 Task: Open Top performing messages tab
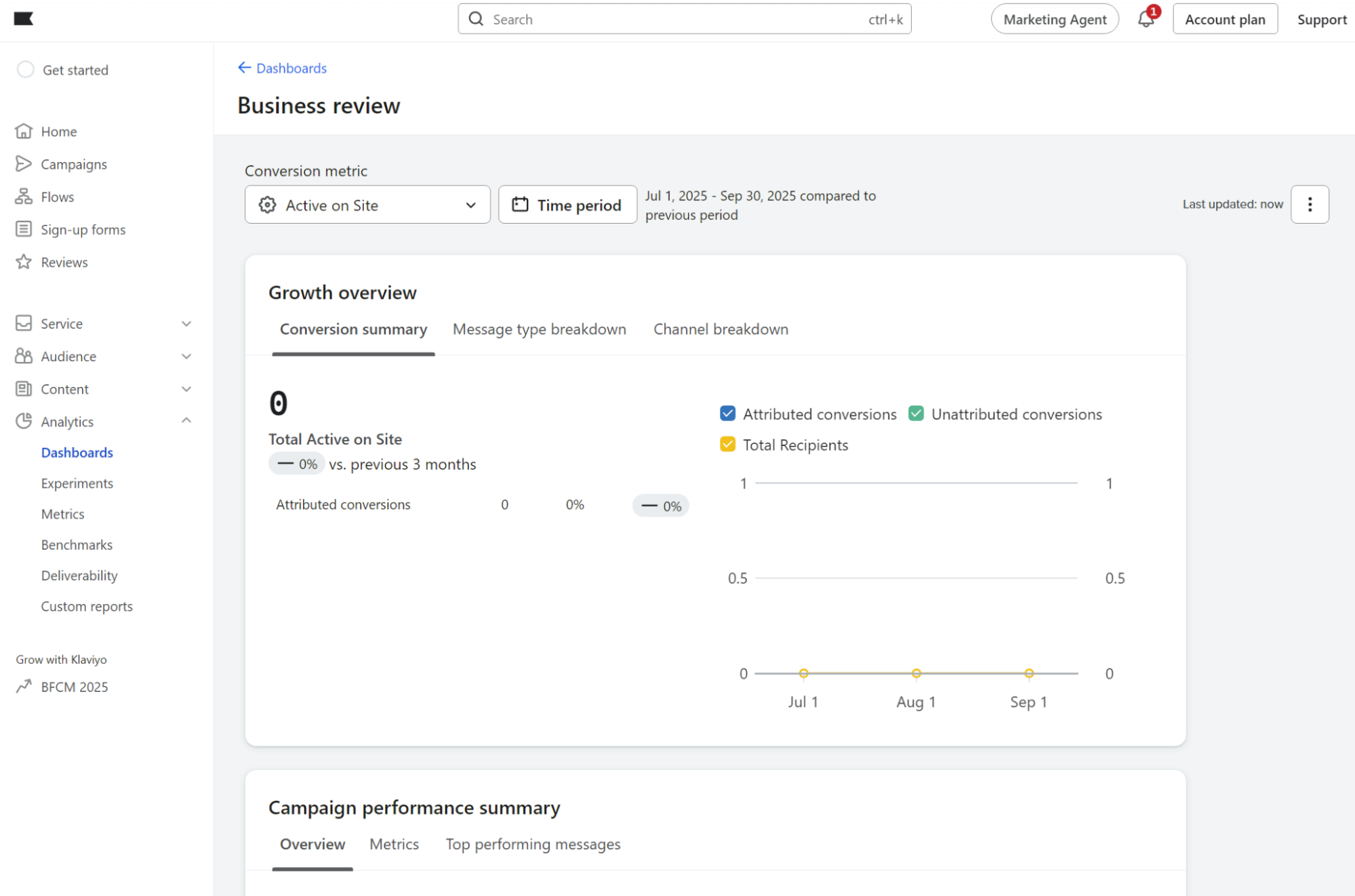[x=533, y=844]
